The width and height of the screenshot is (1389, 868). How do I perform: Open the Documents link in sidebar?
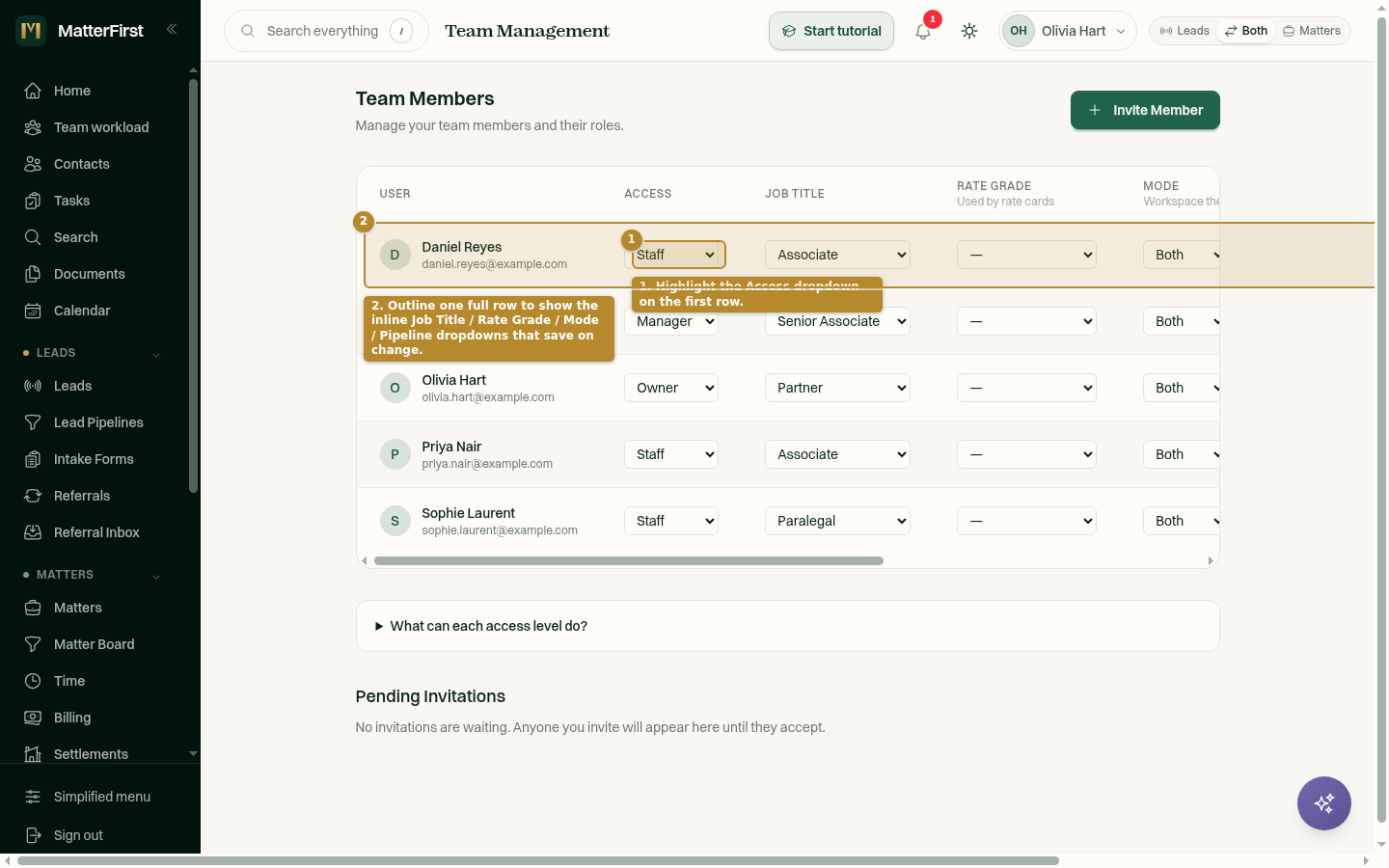[90, 274]
